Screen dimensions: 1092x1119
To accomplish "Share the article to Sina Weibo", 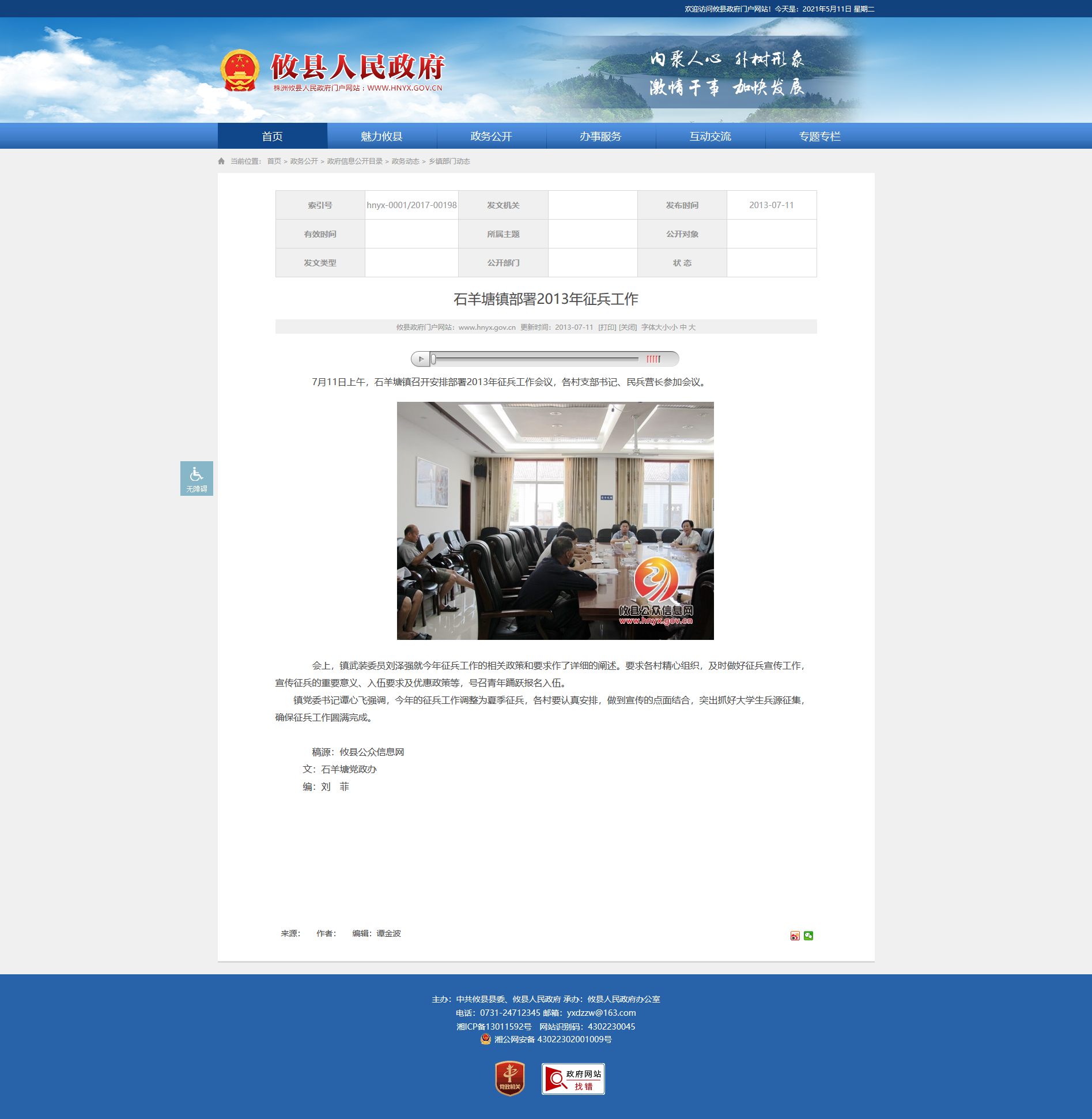I will [795, 936].
